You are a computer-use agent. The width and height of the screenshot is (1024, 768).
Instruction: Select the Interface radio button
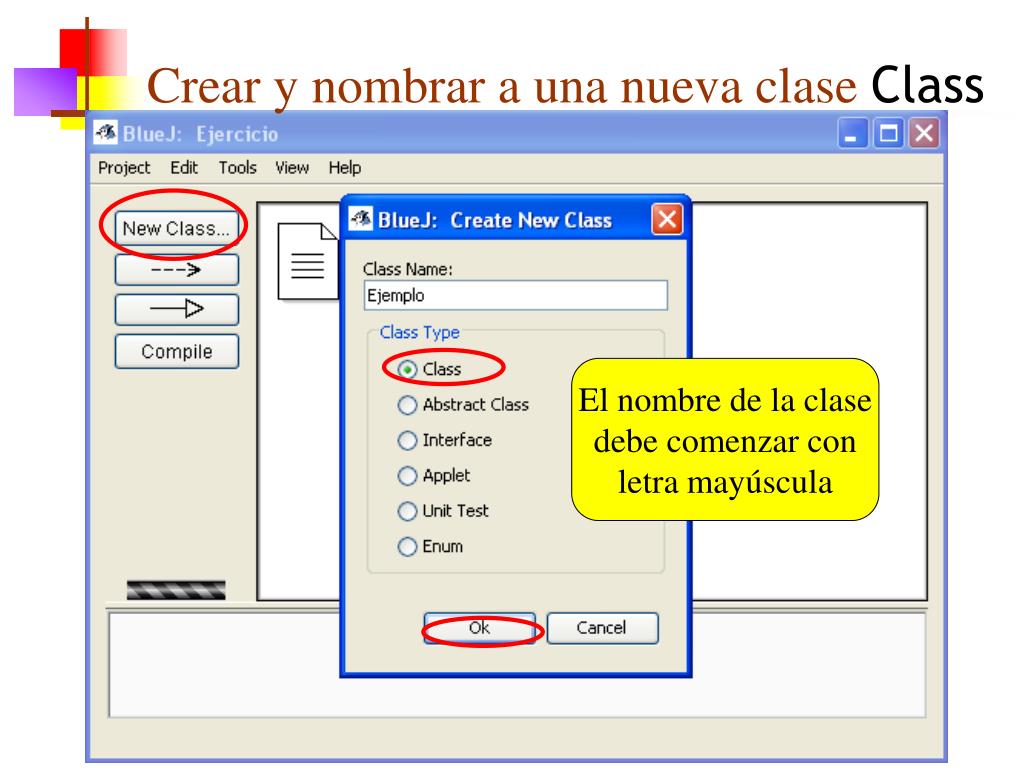pos(407,440)
